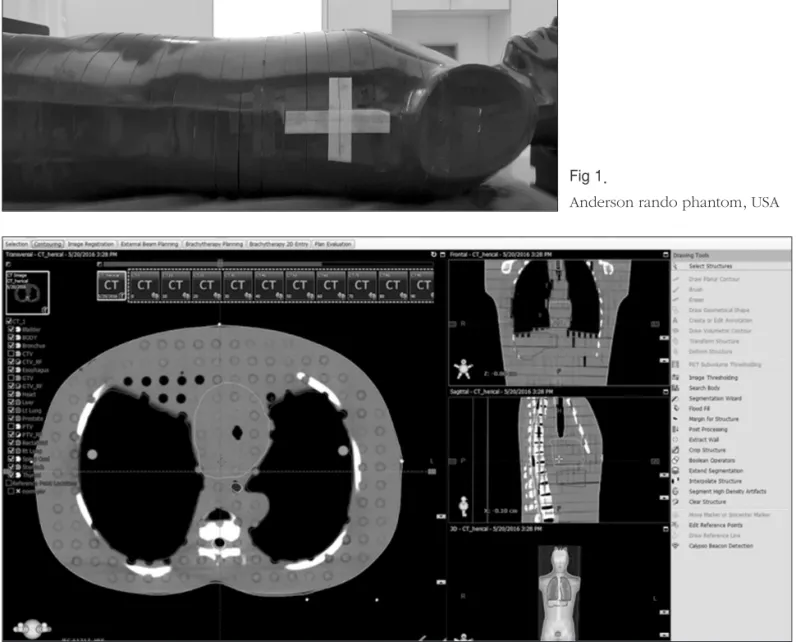Open Brachytherapy Planning tab
Screen dimensions: 796x642
(214, 244)
